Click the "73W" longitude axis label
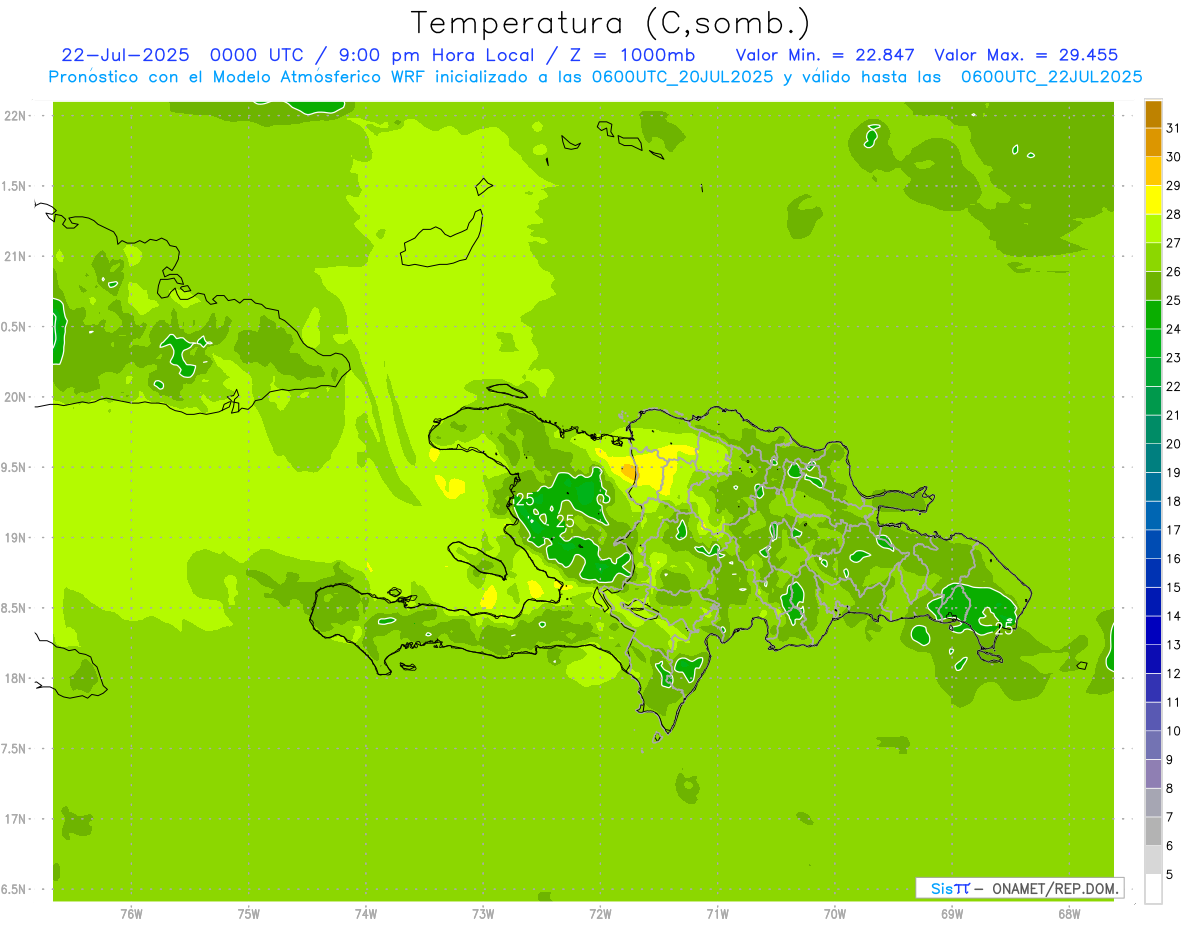The image size is (1200, 927). 483,914
